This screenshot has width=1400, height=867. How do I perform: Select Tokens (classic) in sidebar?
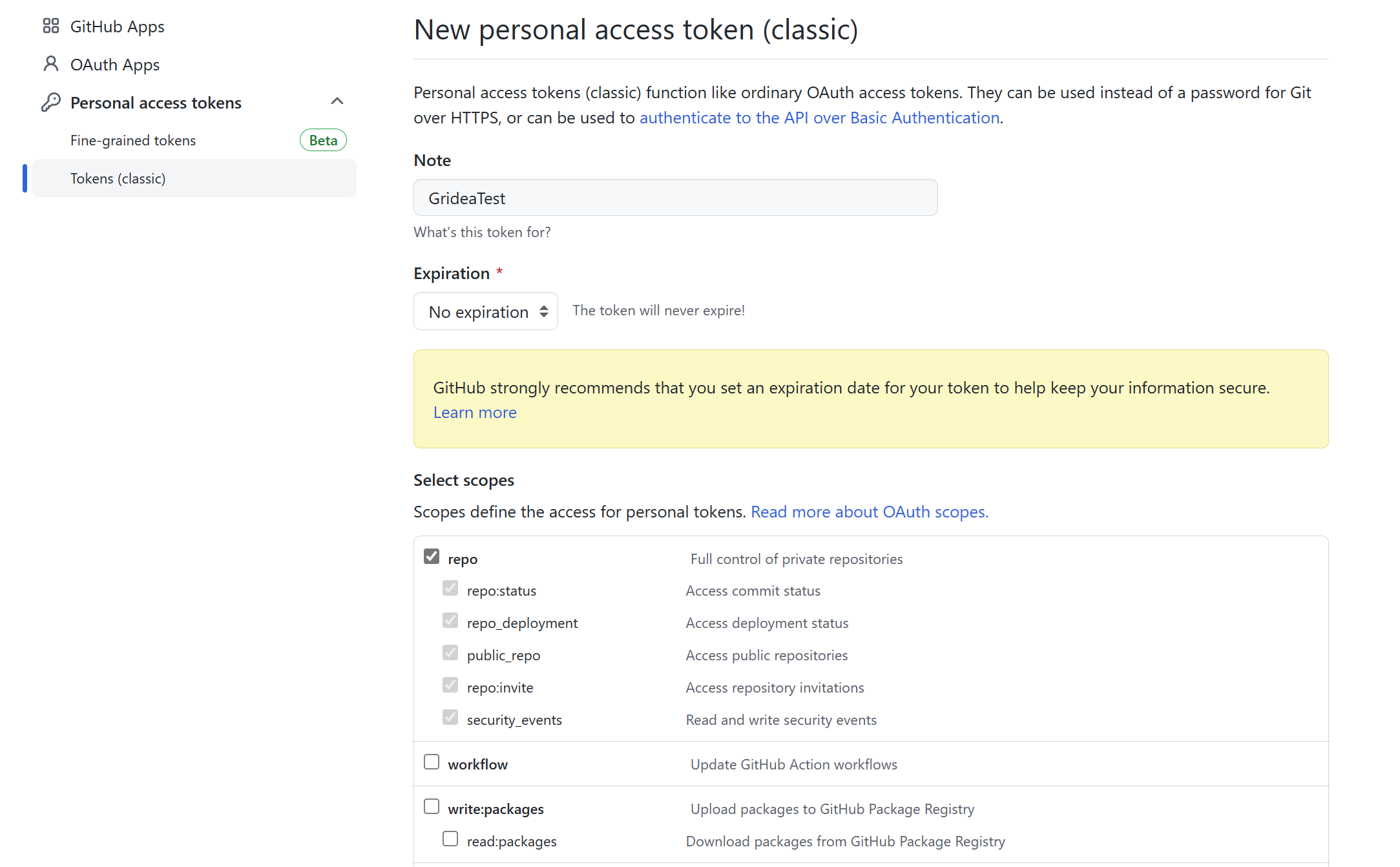pyautogui.click(x=118, y=178)
